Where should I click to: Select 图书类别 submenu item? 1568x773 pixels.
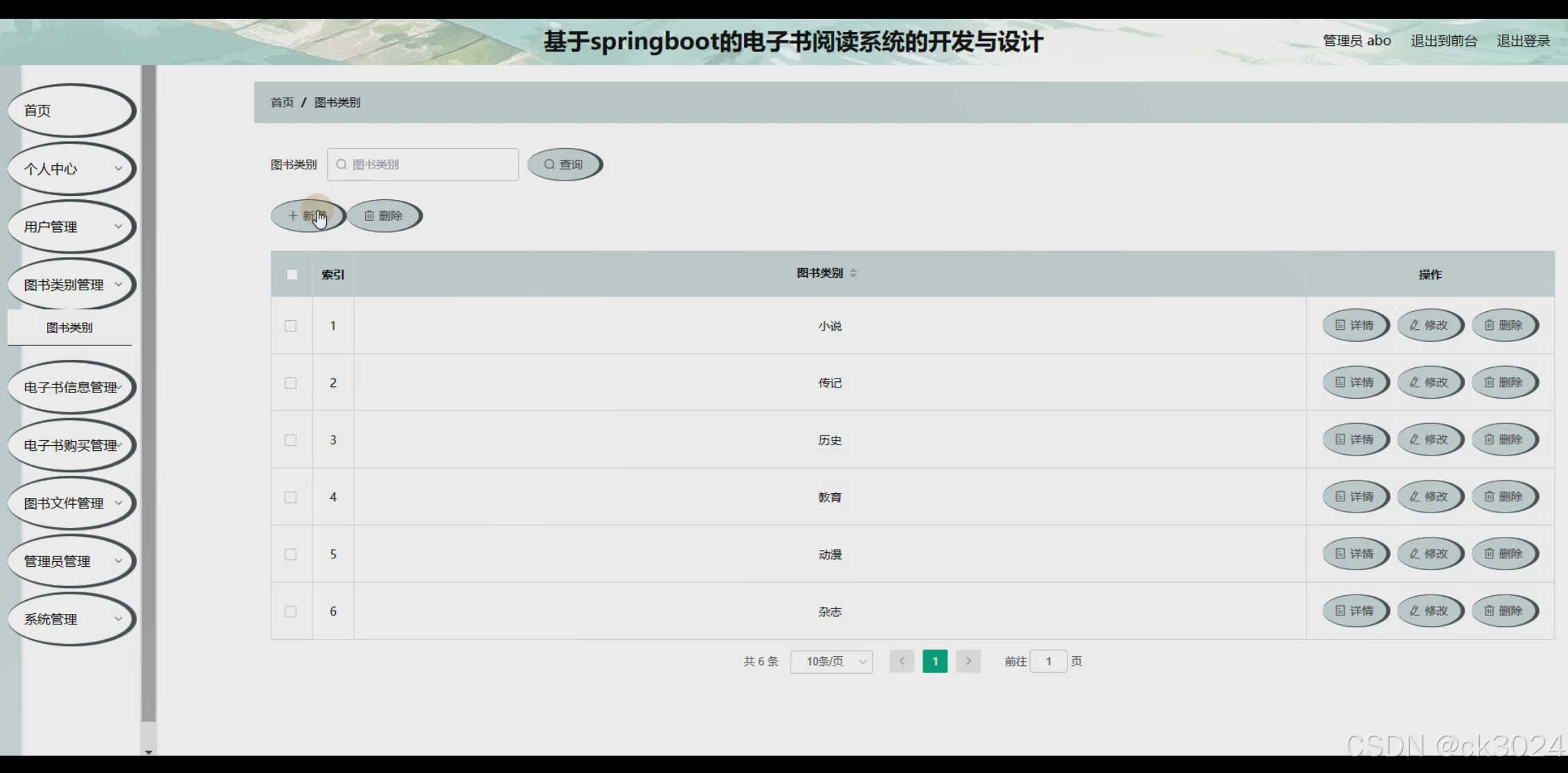[69, 328]
